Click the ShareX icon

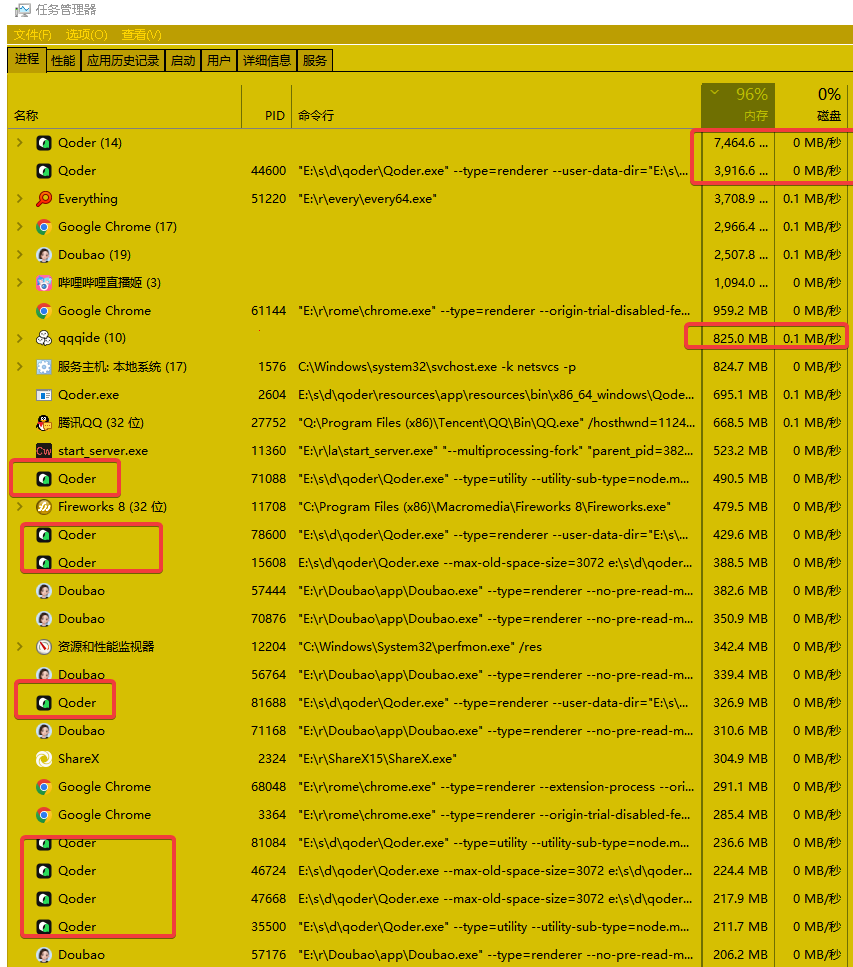44,759
